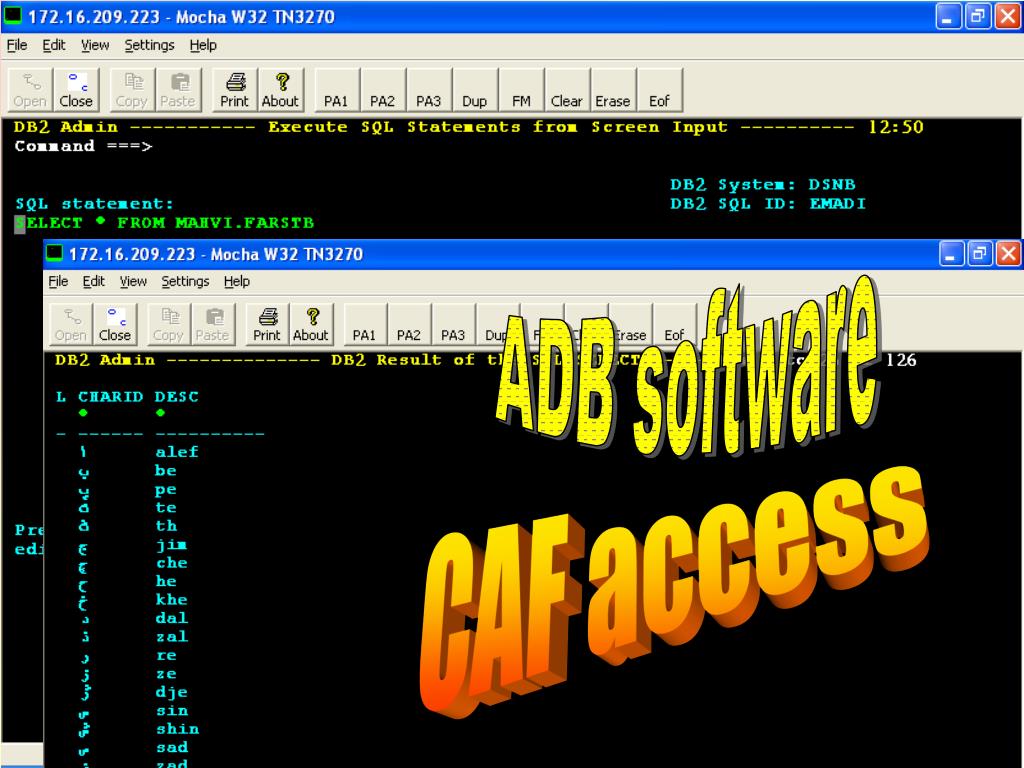Click Print in the back window toolbar
The height and width of the screenshot is (768, 1024).
point(234,89)
